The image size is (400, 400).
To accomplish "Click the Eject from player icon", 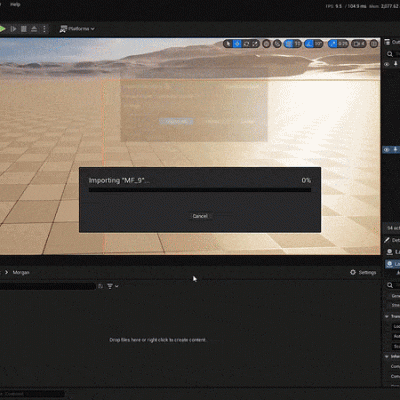I will pyautogui.click(x=34, y=29).
